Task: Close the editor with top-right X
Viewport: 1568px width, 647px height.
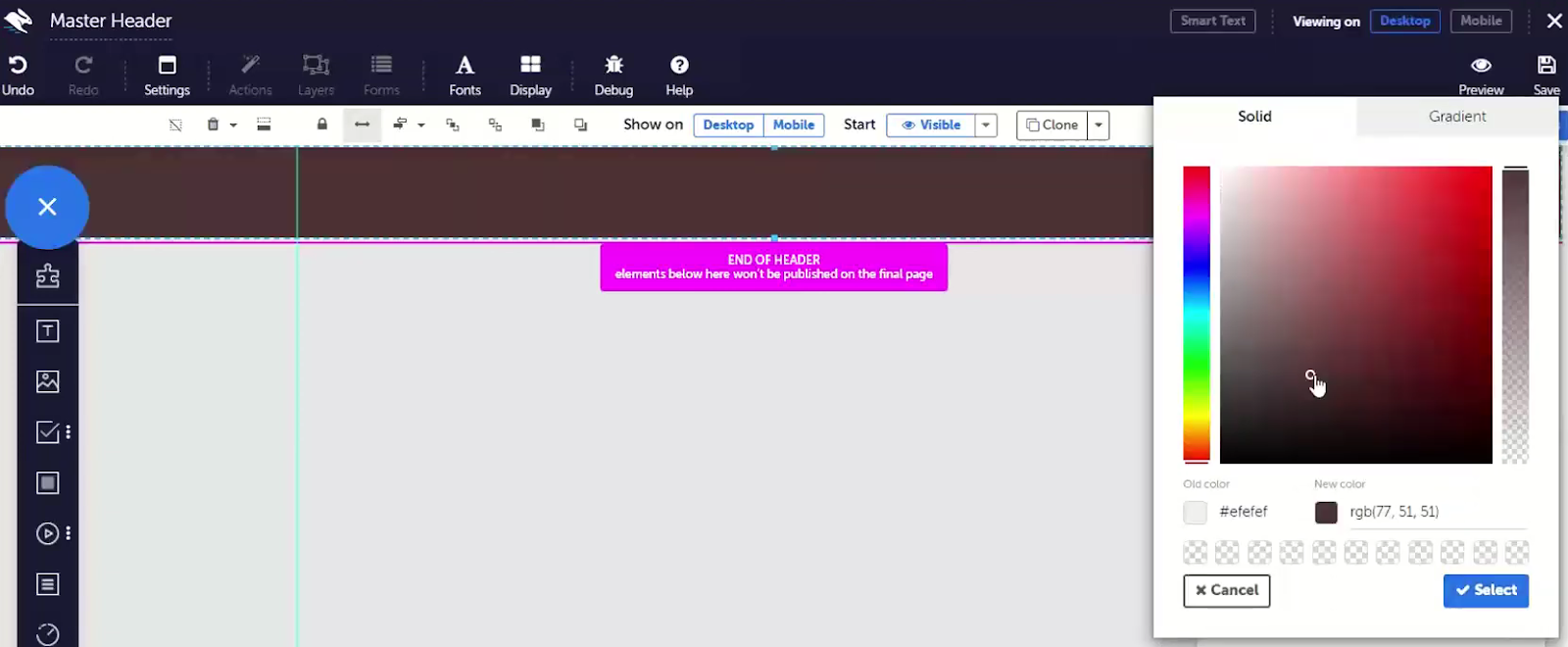Action: (x=1554, y=21)
